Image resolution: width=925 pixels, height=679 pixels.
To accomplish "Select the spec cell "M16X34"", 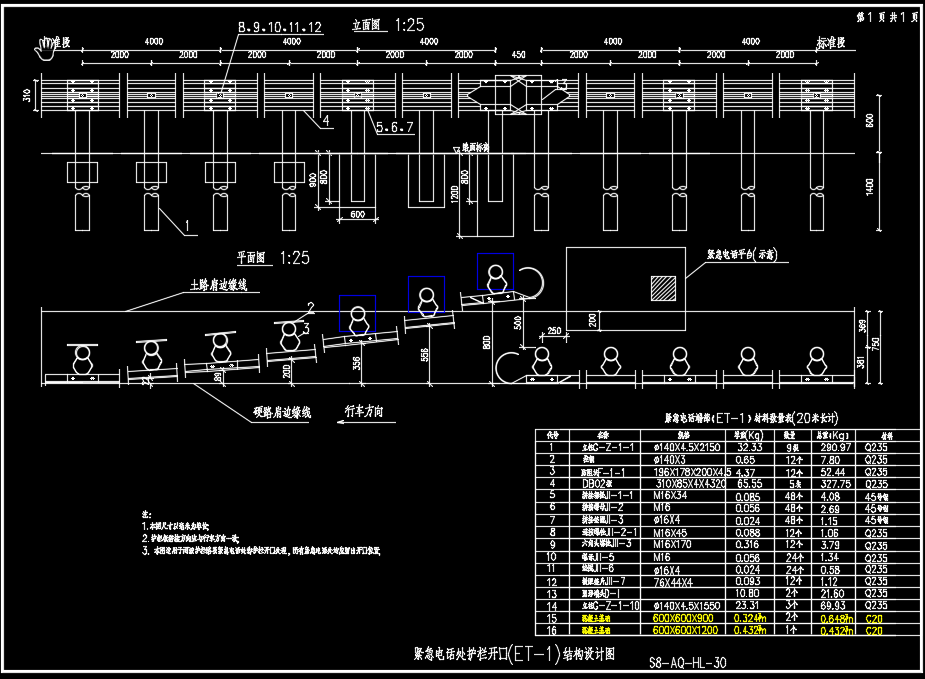I will coord(670,496).
